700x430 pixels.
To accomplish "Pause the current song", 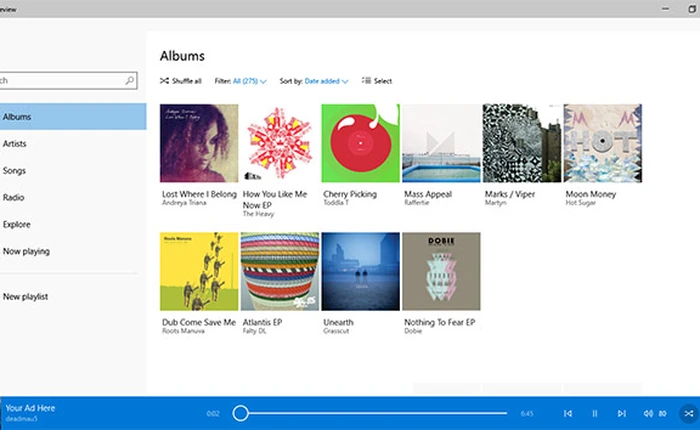I will (595, 413).
